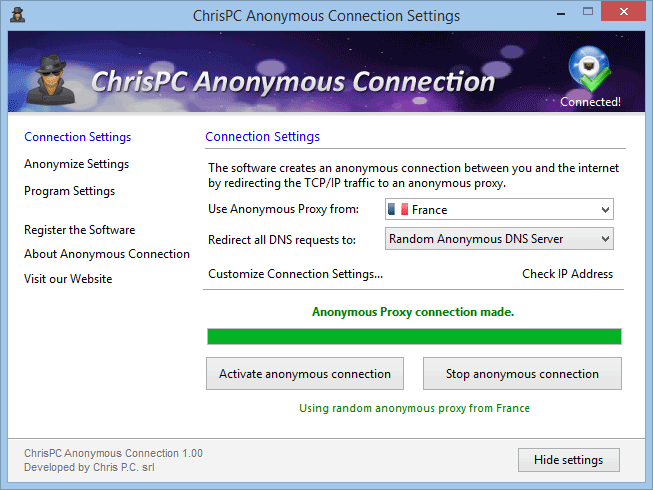Open Customize Connection Settings link
The image size is (653, 490).
[x=295, y=274]
